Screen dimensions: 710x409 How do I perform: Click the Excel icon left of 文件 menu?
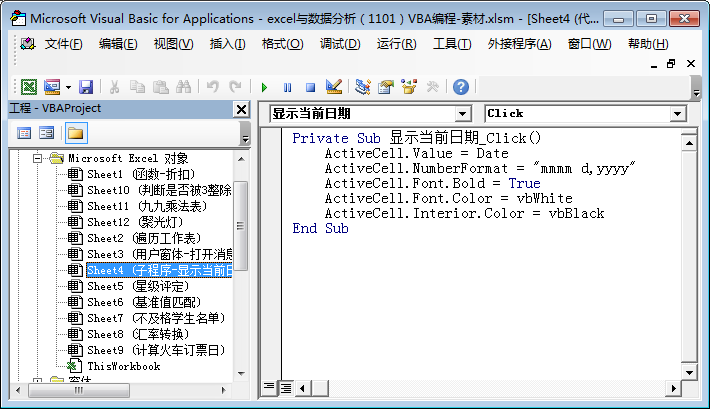tap(28, 44)
